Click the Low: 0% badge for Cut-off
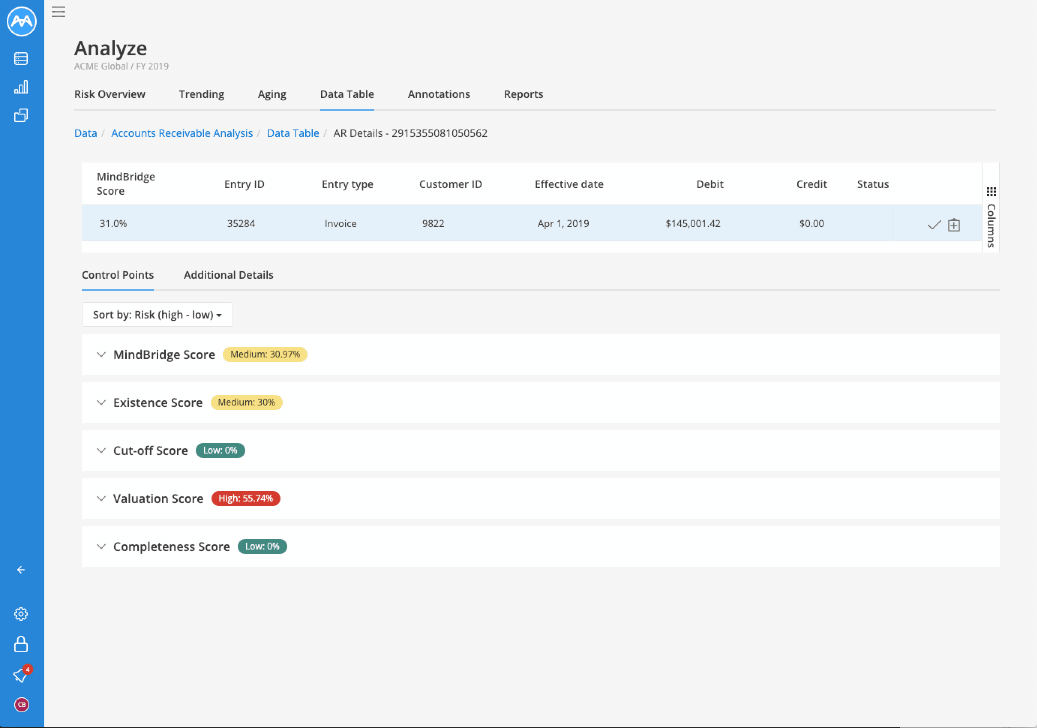Image resolution: width=1037 pixels, height=728 pixels. pos(220,450)
